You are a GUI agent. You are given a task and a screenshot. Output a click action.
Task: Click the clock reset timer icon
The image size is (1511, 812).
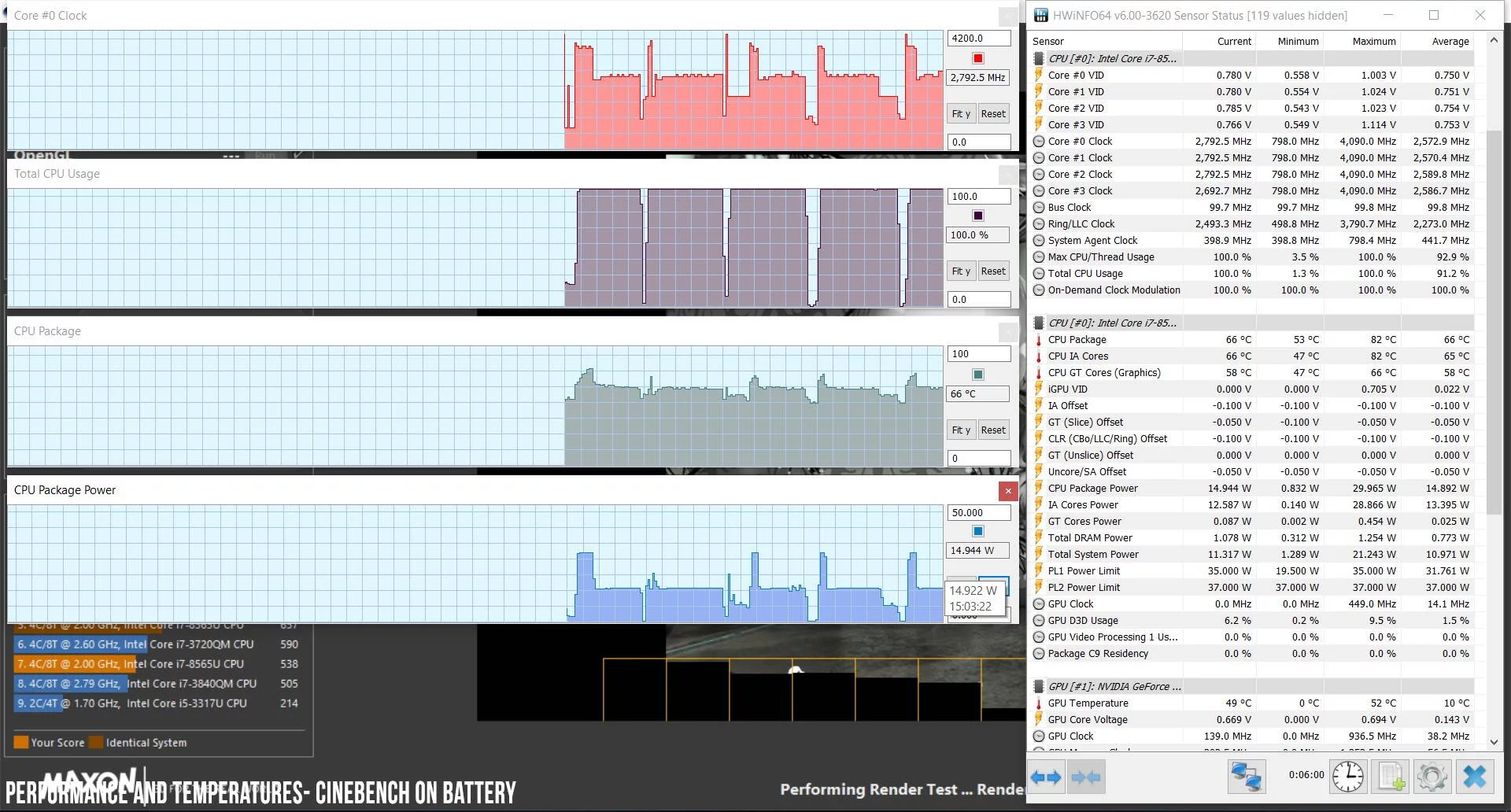(1347, 777)
